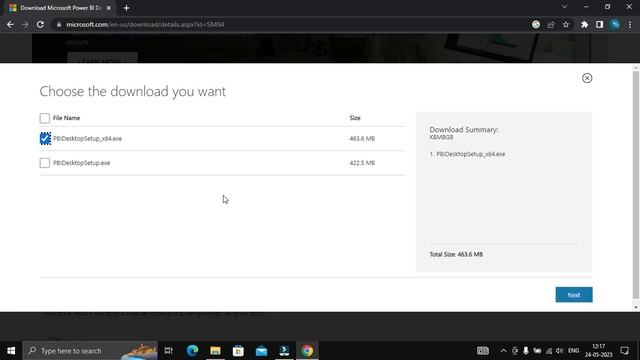Select the PBIDesktopSetup_x64.exe file name
This screenshot has height=360, width=640.
point(87,139)
